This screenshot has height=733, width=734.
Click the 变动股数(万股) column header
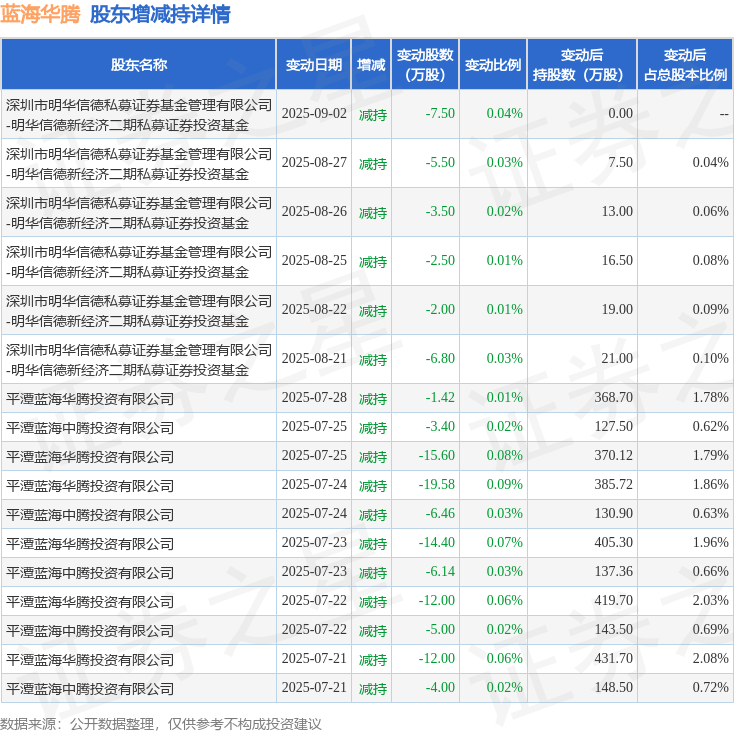[x=425, y=65]
